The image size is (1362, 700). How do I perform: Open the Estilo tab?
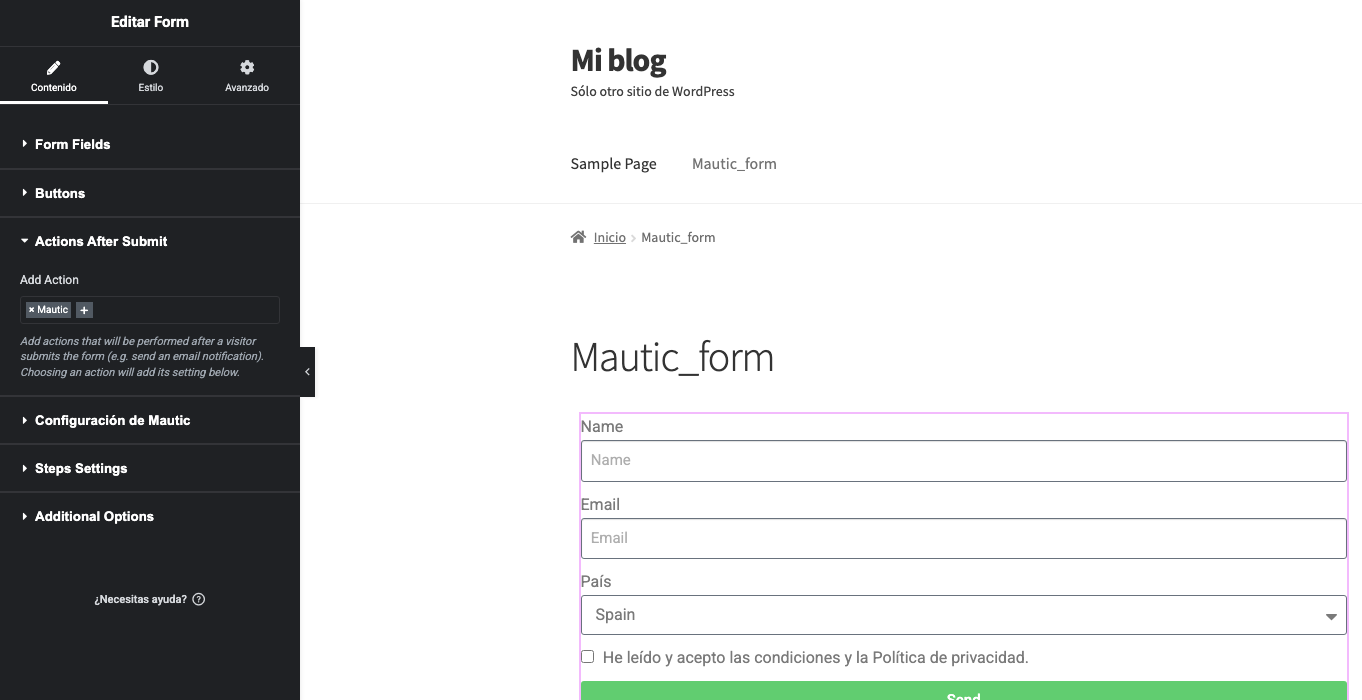point(150,75)
